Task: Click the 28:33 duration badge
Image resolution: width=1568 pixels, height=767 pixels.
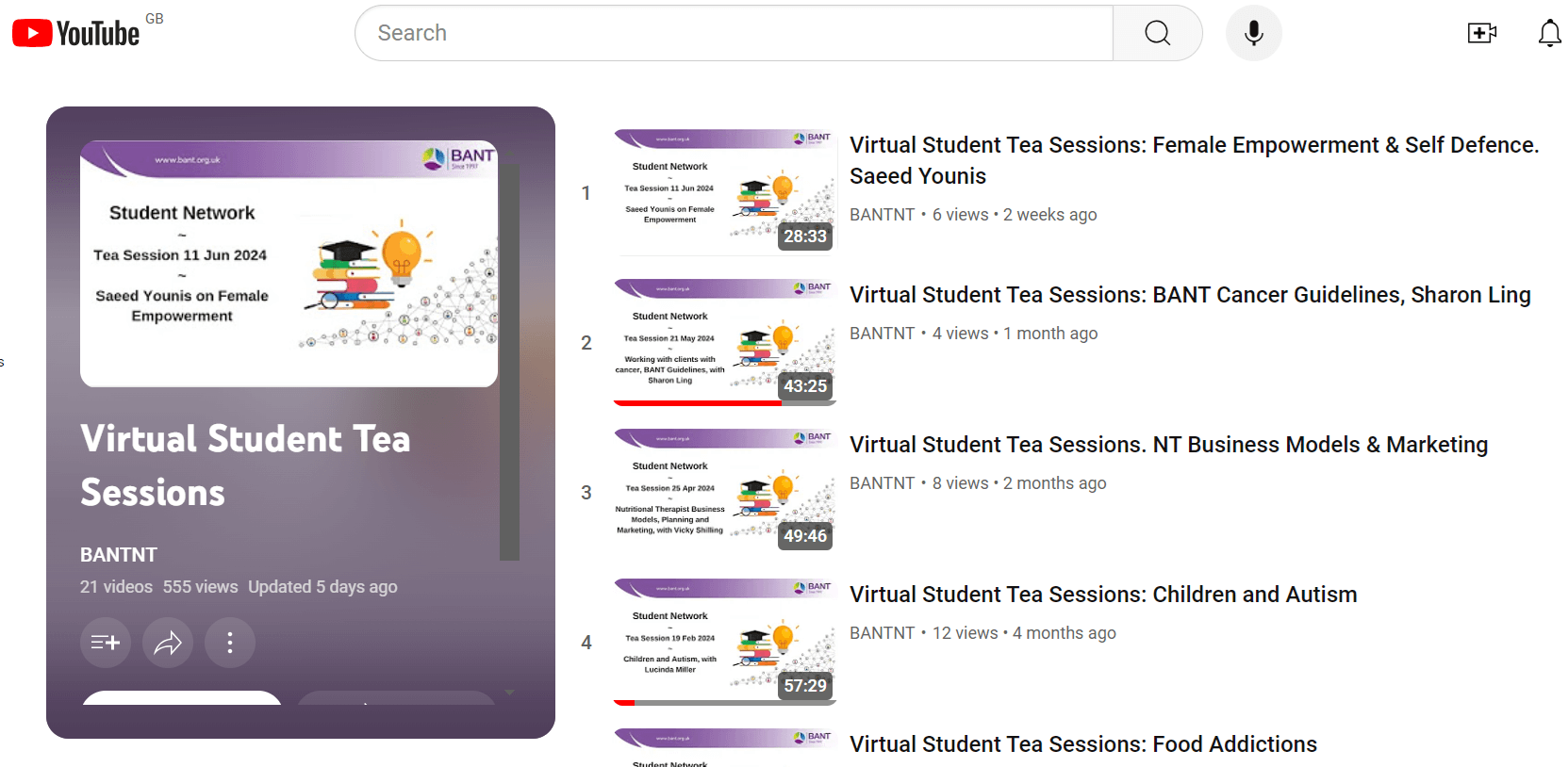Action: click(x=805, y=237)
